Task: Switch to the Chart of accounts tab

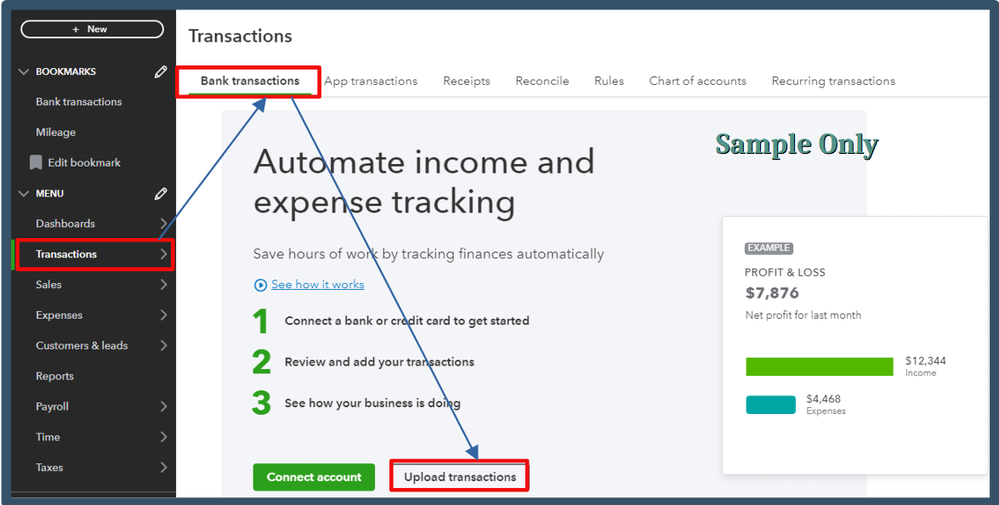Action: (698, 81)
